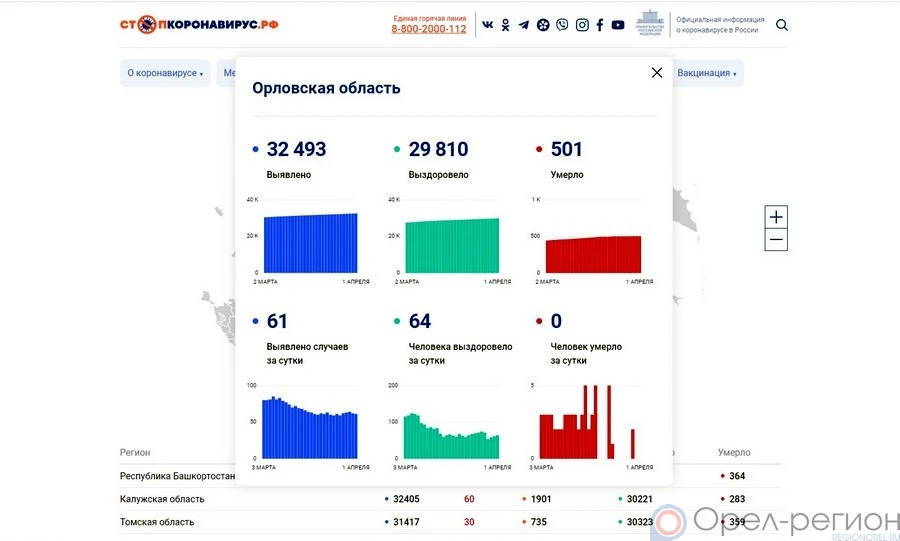This screenshot has height=541, width=900.
Task: Open the Instagram icon link
Action: point(582,25)
